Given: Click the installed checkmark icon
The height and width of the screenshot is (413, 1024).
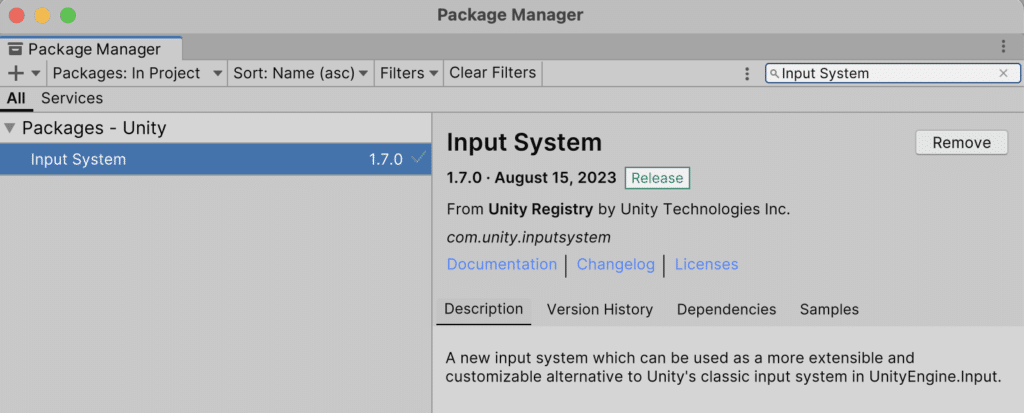Looking at the screenshot, I should coord(418,159).
